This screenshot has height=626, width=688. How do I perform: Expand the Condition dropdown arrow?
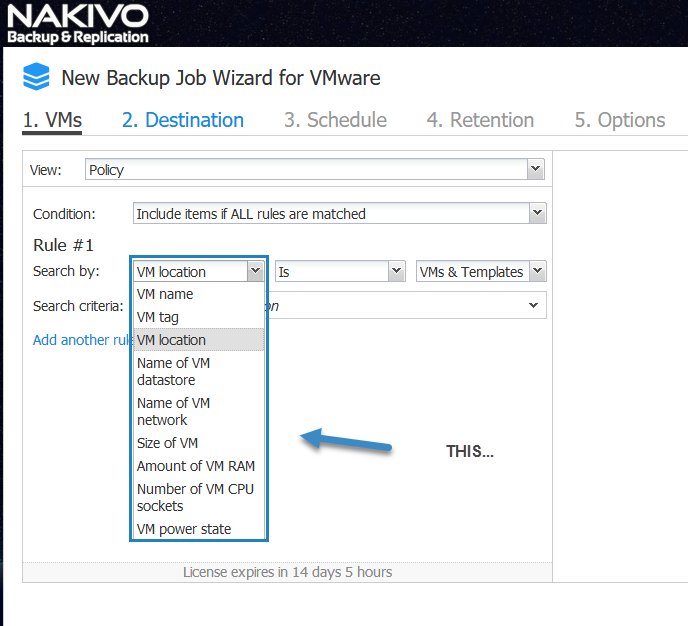[x=538, y=213]
